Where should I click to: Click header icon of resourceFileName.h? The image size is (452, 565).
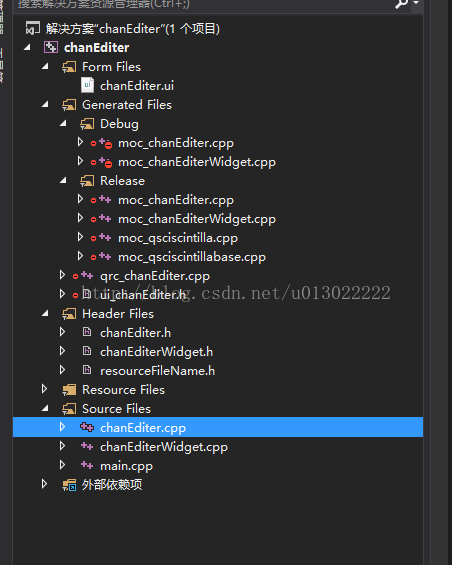tap(87, 370)
